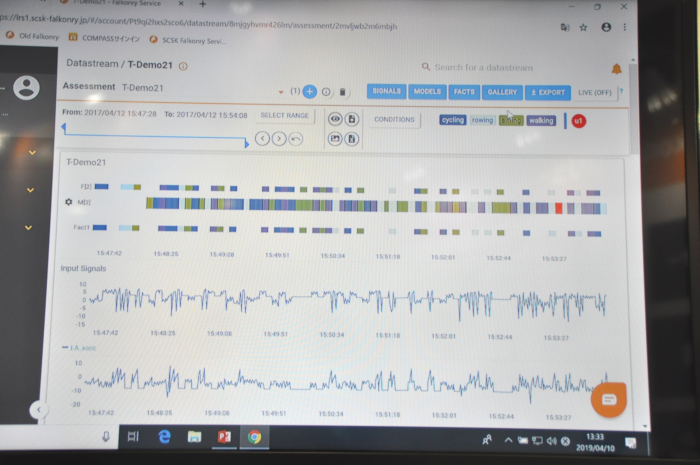Click the microphone icon in taskbar
Screen dimensions: 700x465
pos(106,436)
